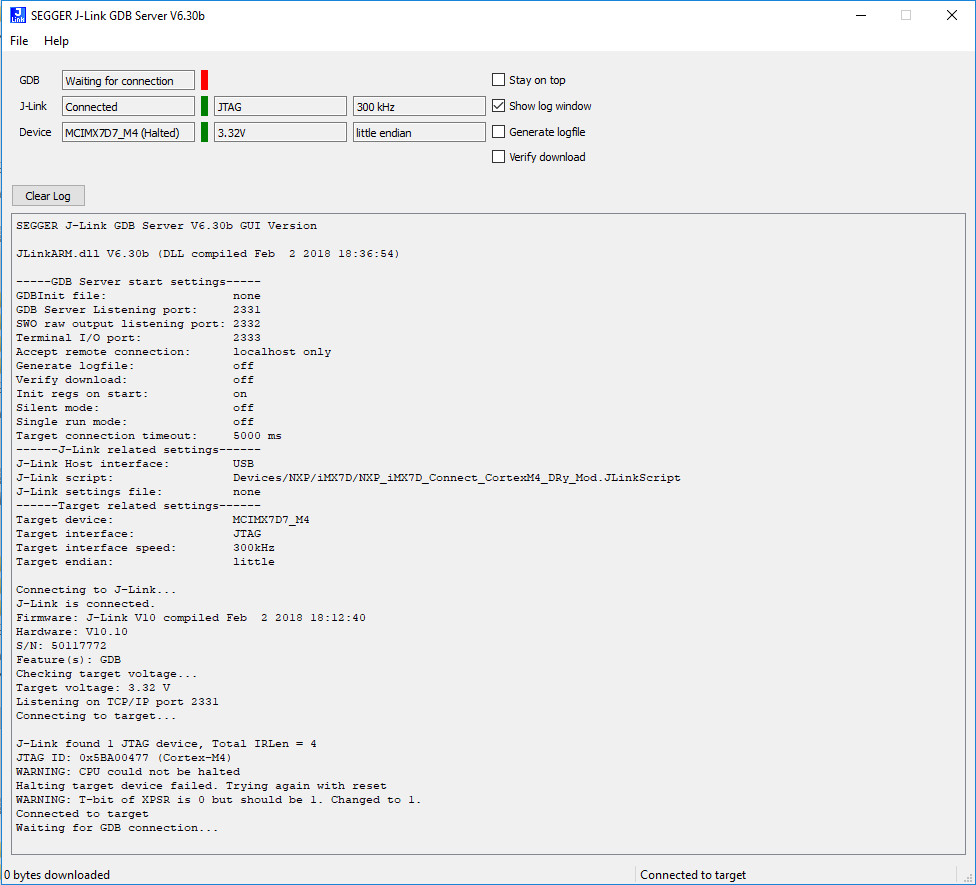Click 'GDB Server Listening port: 2331' line
Screen dimensions: 976x885
click(x=138, y=310)
